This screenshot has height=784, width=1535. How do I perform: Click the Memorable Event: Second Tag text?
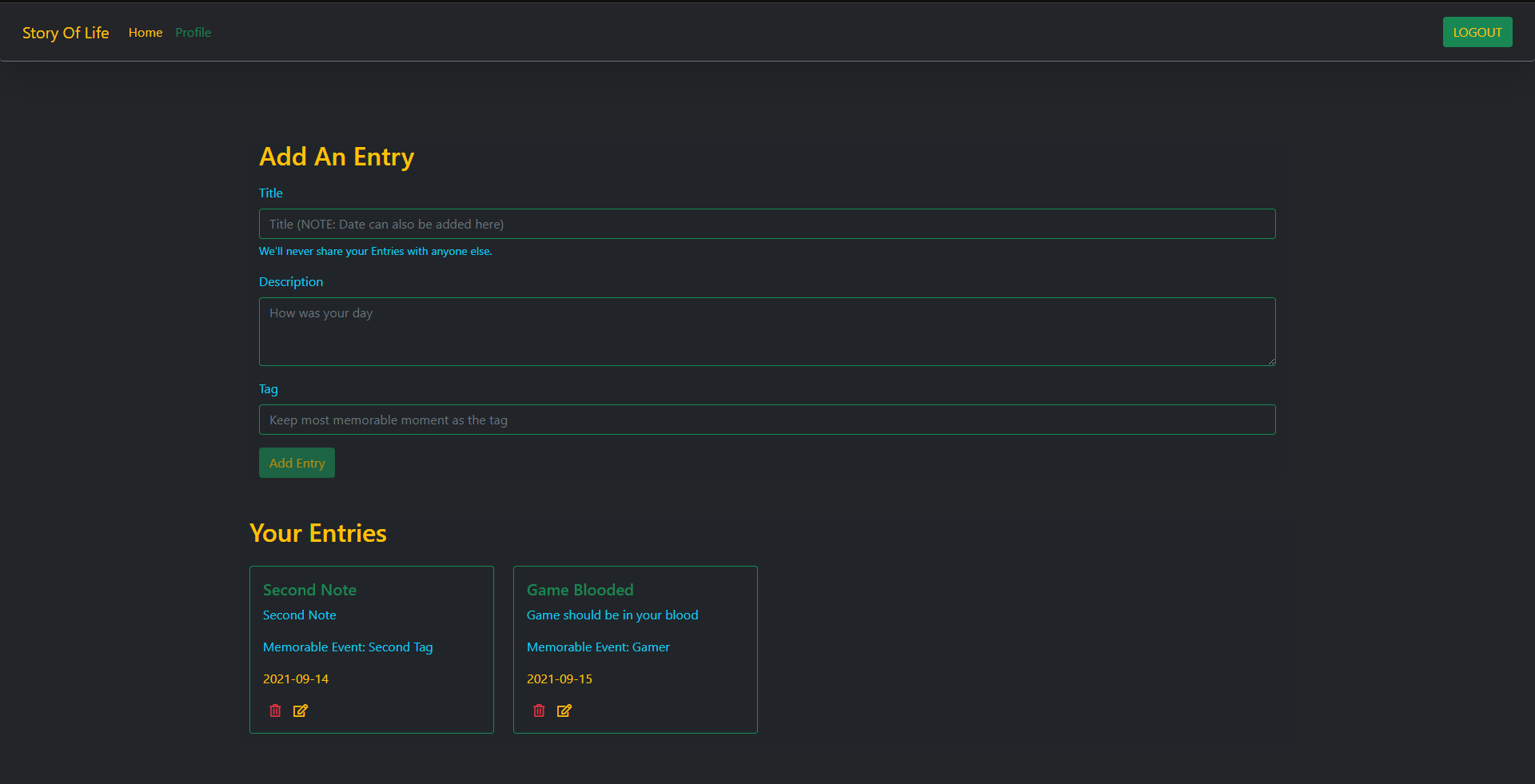pos(348,647)
